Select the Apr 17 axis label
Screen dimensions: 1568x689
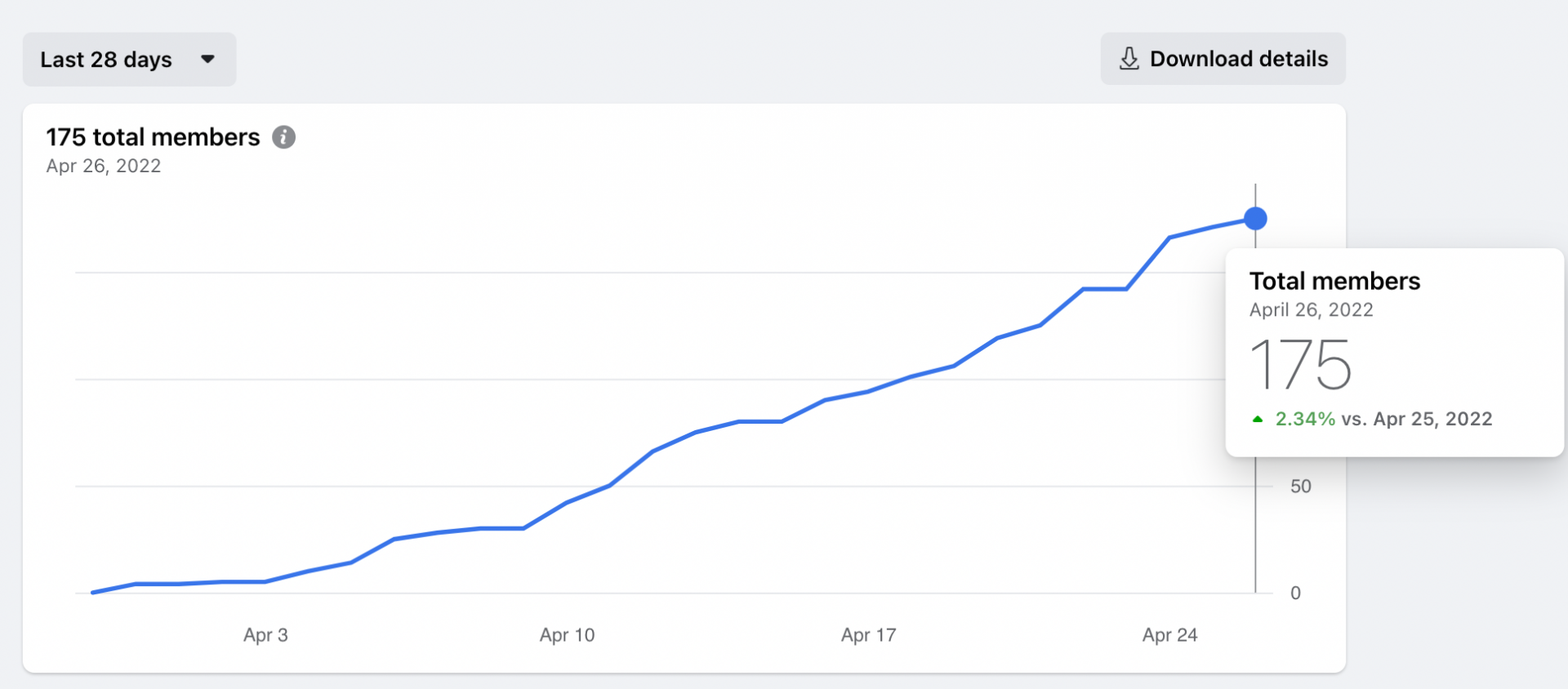(868, 635)
